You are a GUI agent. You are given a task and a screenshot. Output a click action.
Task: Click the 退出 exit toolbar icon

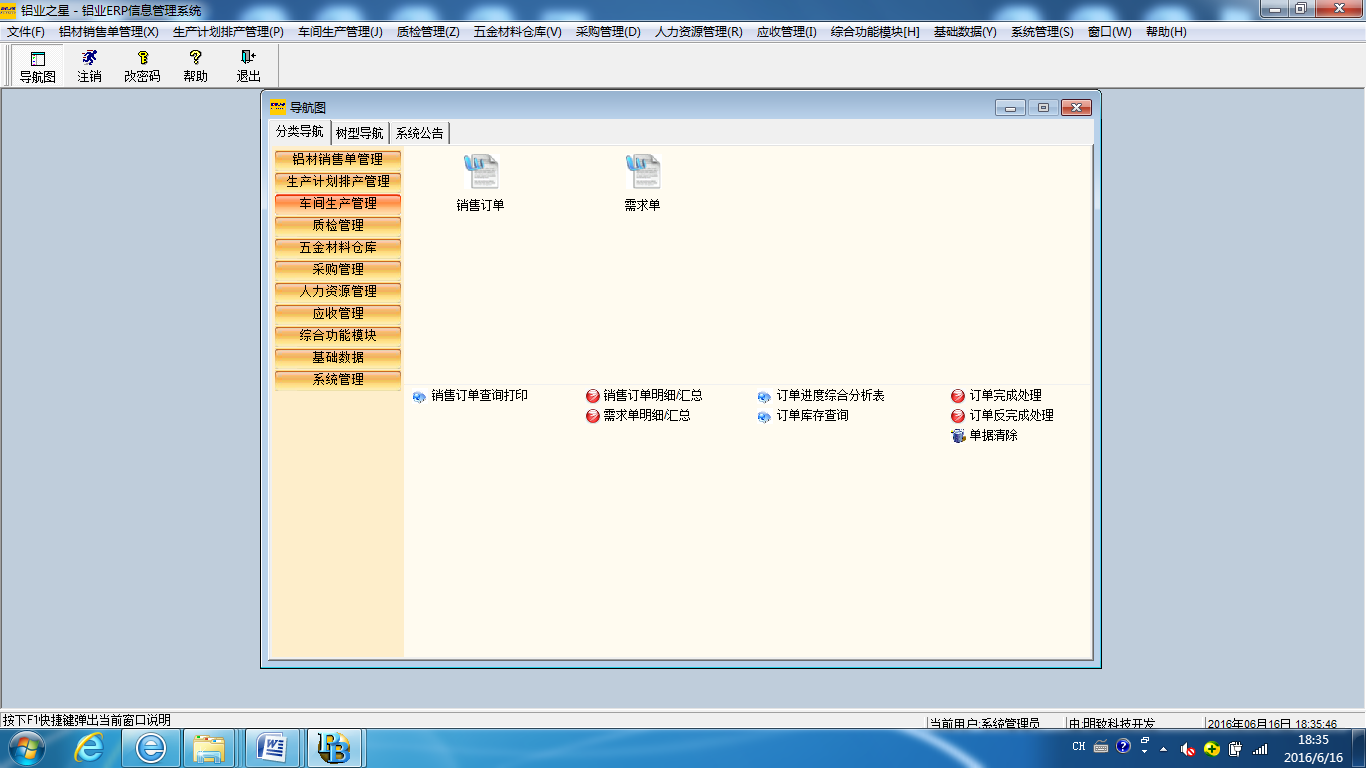tap(248, 66)
